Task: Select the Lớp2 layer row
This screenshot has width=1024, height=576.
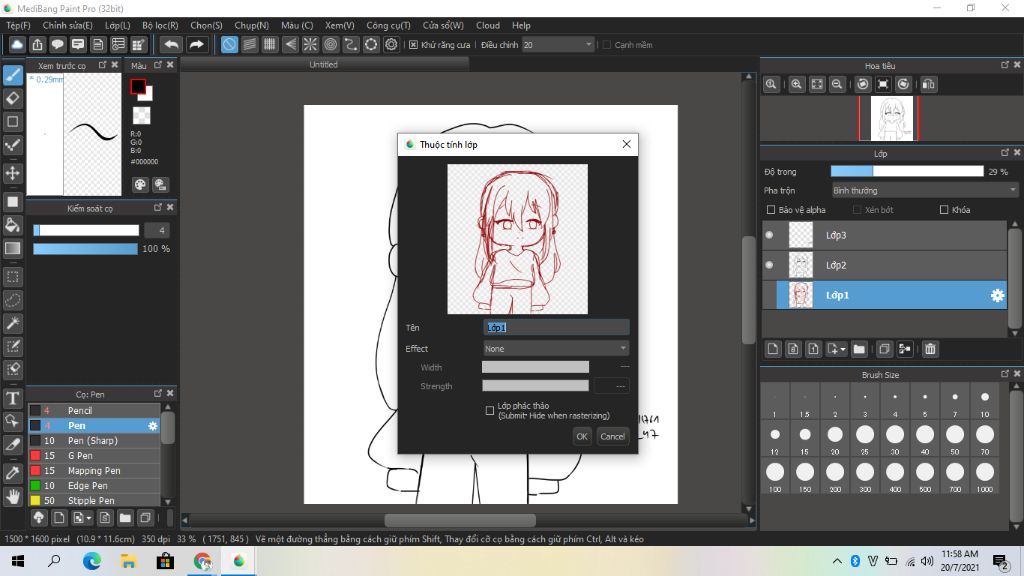Action: (x=884, y=265)
